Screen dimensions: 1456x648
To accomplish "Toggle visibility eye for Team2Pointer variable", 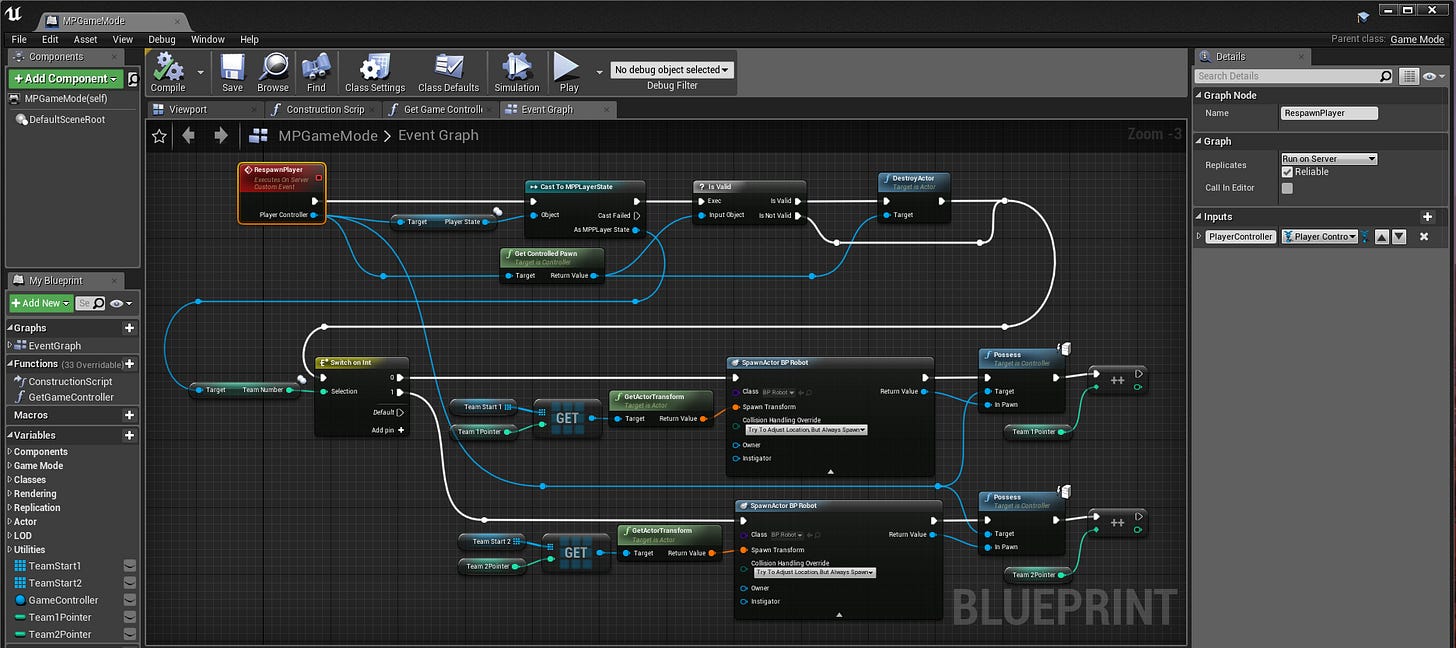I will (x=129, y=634).
